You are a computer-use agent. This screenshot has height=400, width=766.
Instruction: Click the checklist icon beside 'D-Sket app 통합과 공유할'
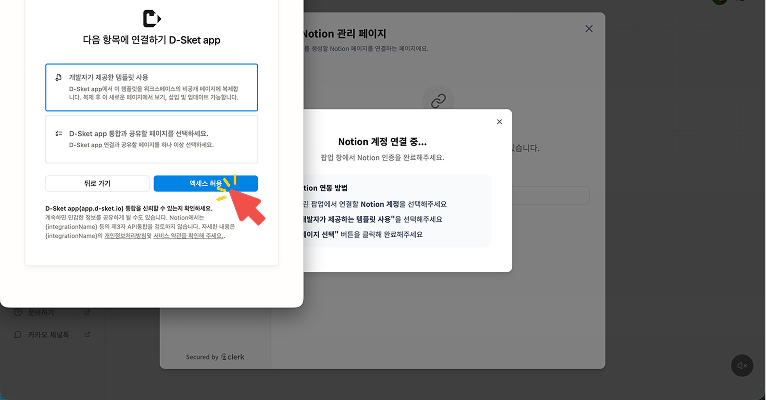pyautogui.click(x=59, y=133)
